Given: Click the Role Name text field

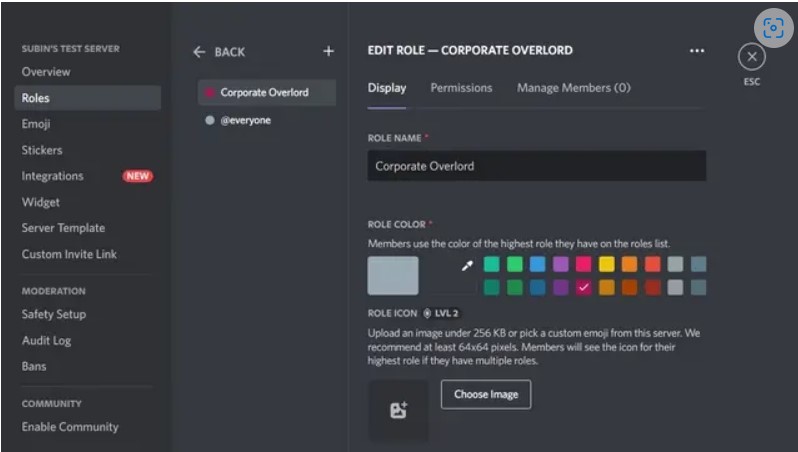Looking at the screenshot, I should (536, 166).
